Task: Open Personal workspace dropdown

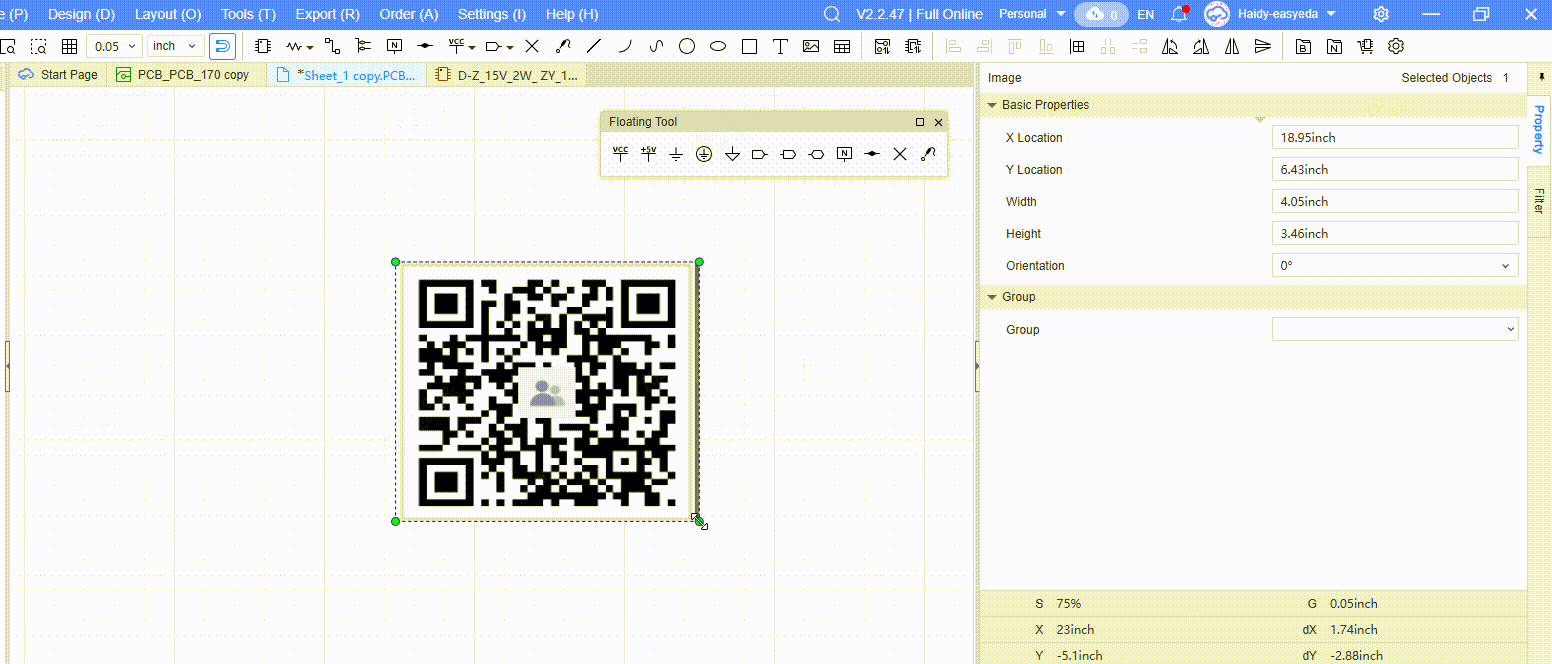Action: [x=1033, y=14]
